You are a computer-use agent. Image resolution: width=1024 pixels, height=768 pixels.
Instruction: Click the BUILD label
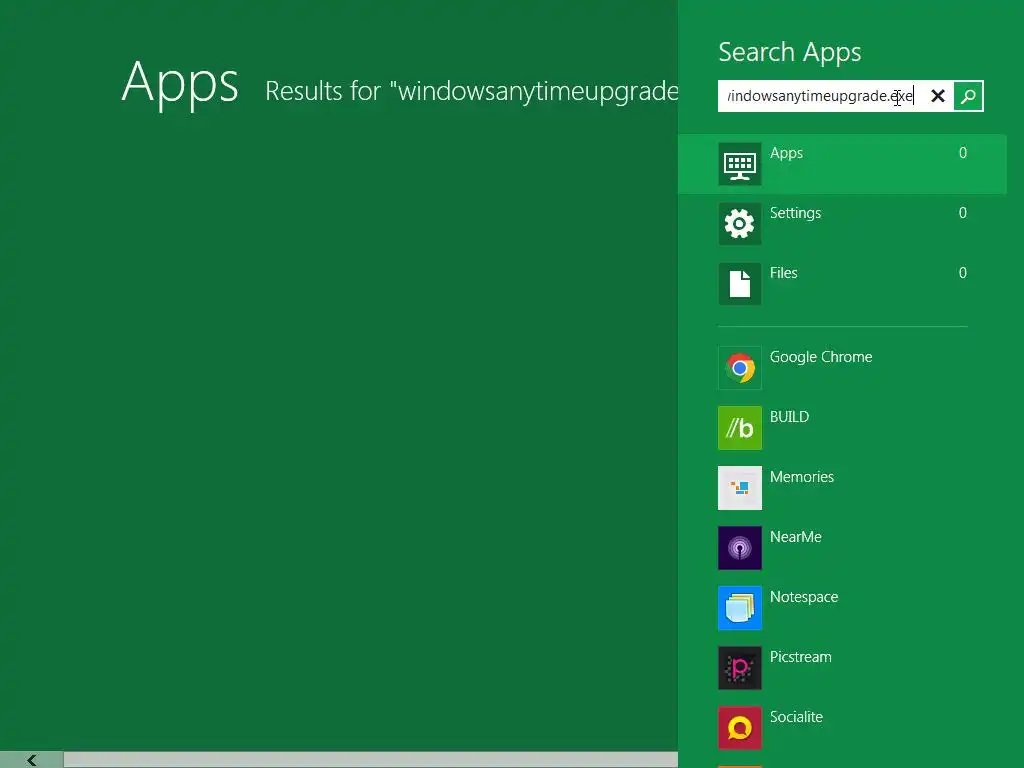click(790, 417)
